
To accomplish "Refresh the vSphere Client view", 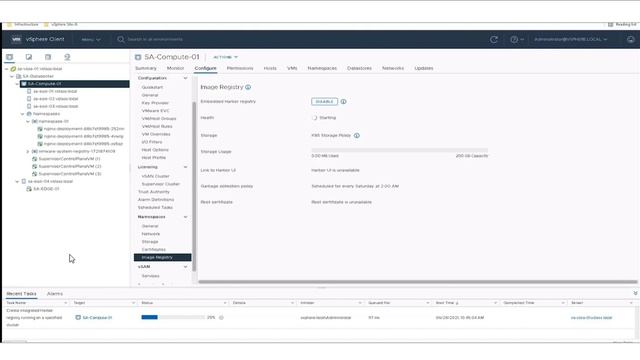I will tap(494, 40).
